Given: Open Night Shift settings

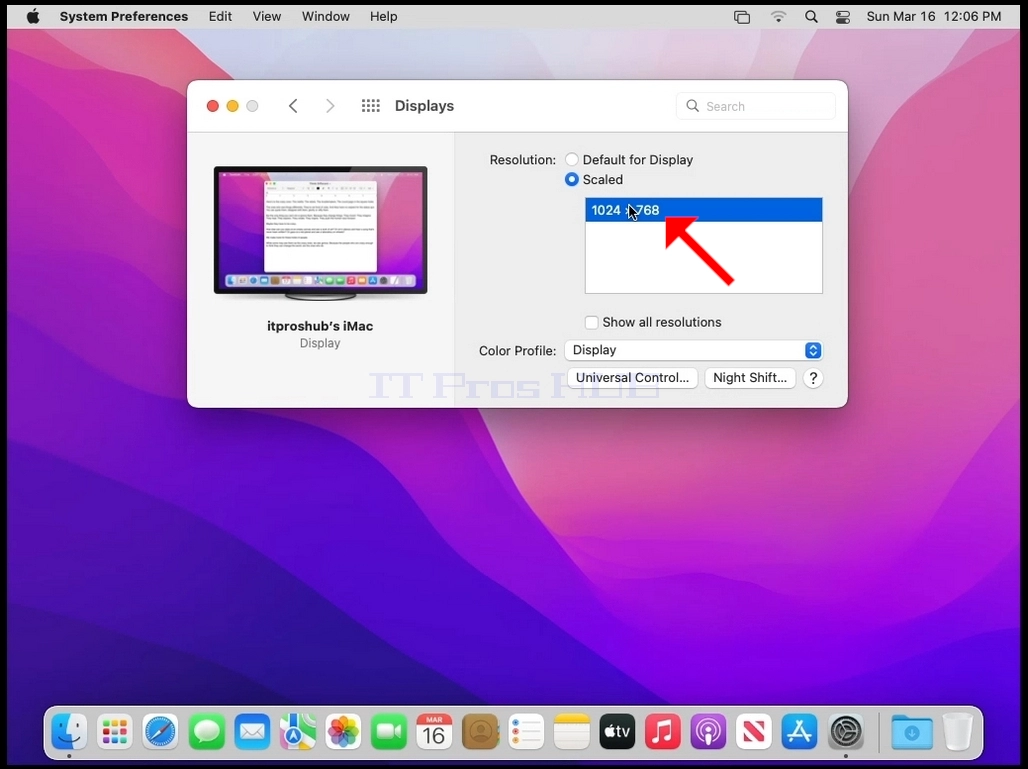Looking at the screenshot, I should [x=750, y=378].
